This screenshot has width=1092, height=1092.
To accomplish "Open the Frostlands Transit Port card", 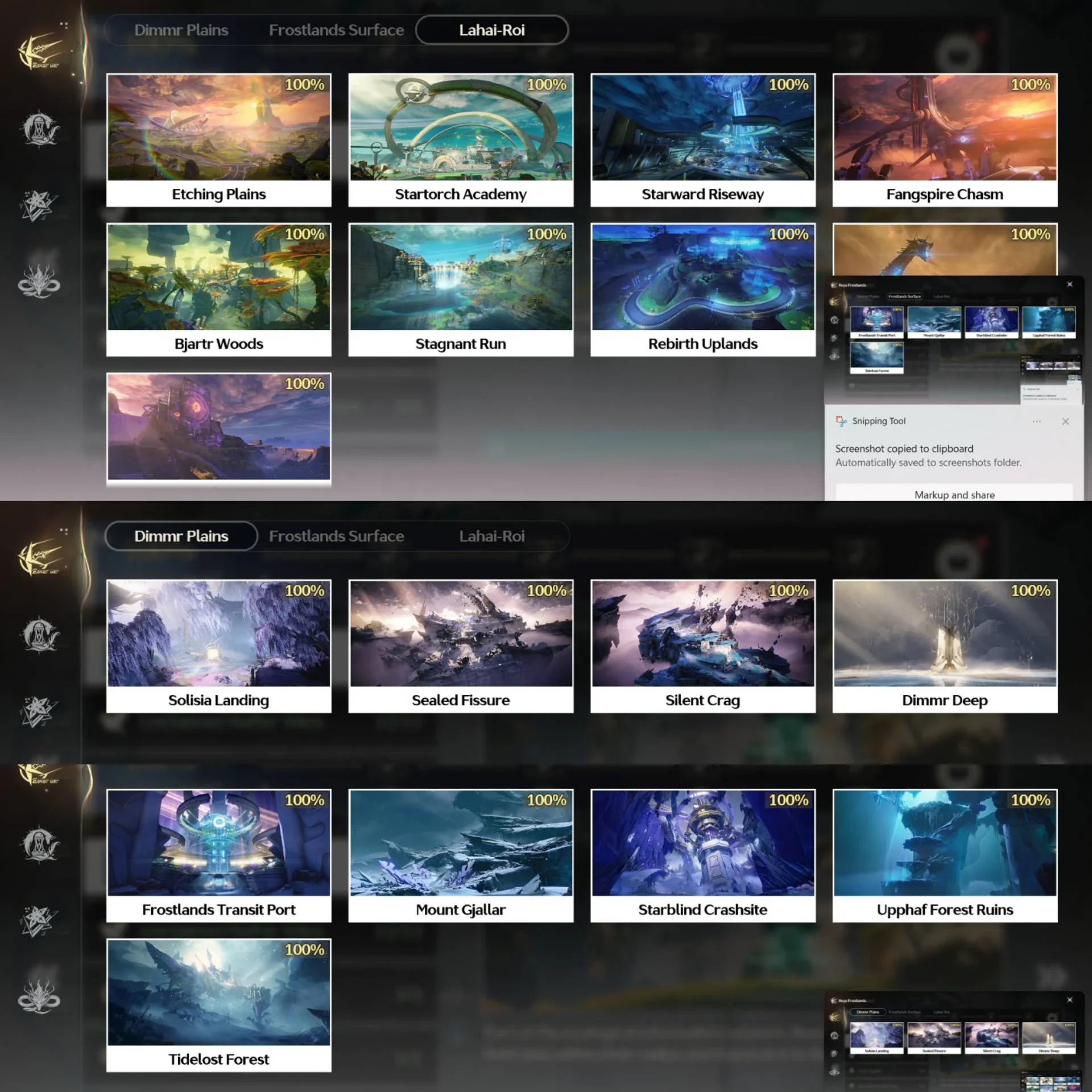I will (219, 855).
